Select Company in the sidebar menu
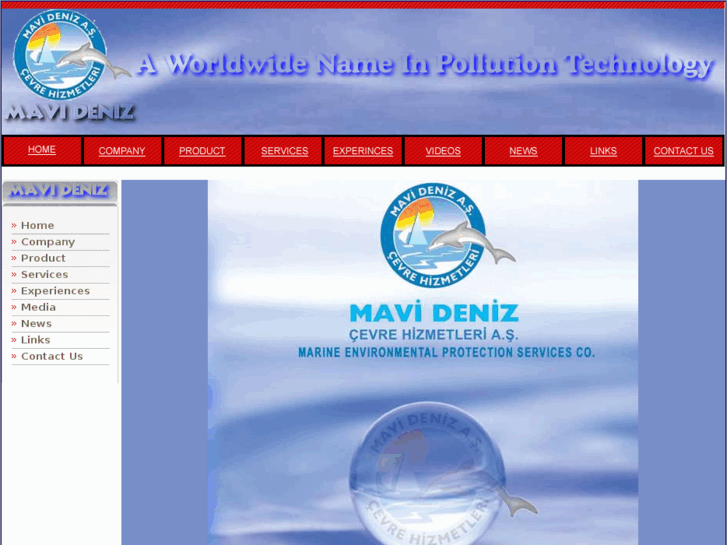The width and height of the screenshot is (727, 545). pos(48,242)
